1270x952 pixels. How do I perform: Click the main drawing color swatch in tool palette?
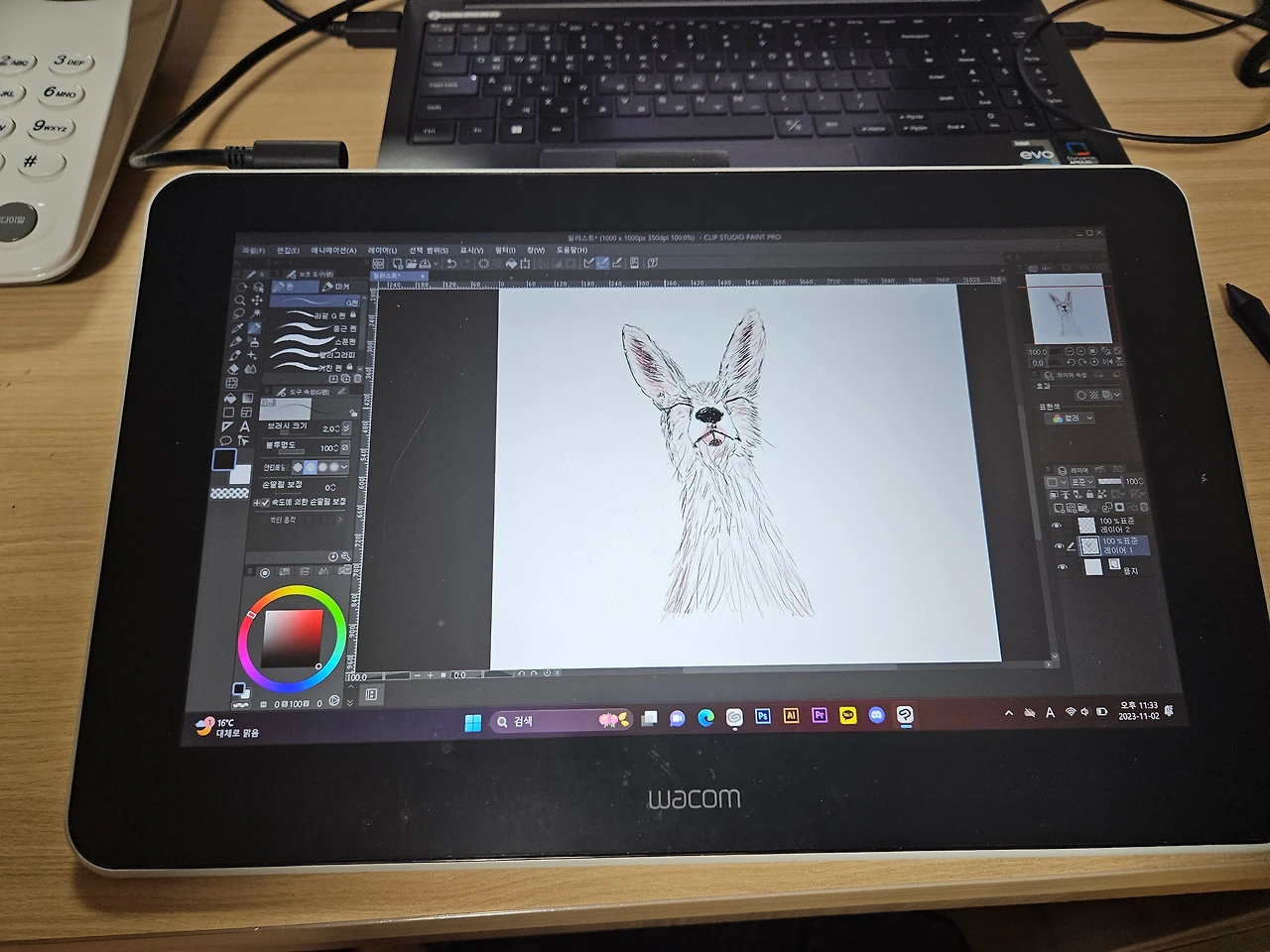pyautogui.click(x=224, y=460)
